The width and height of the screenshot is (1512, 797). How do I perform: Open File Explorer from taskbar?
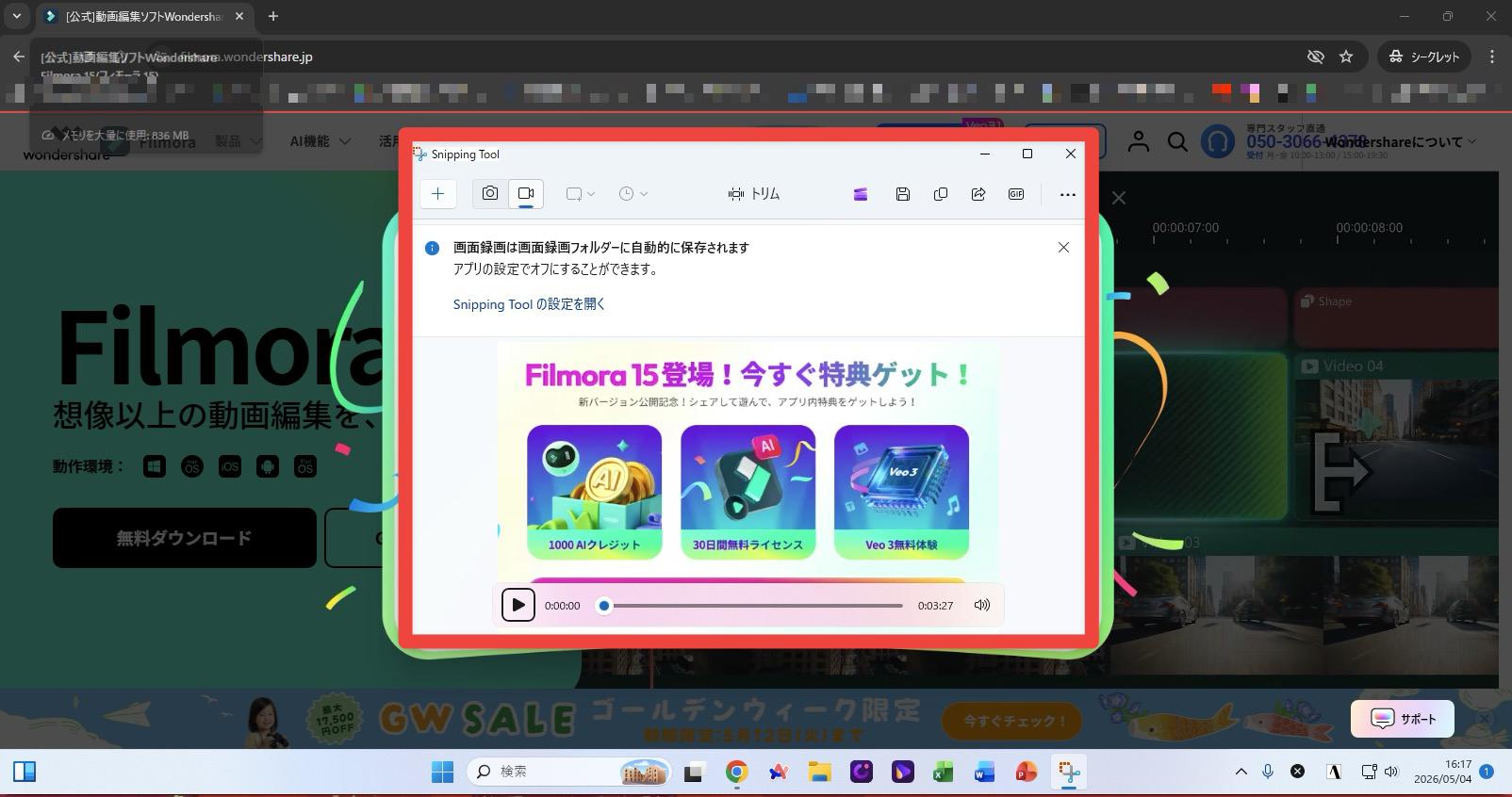[819, 773]
